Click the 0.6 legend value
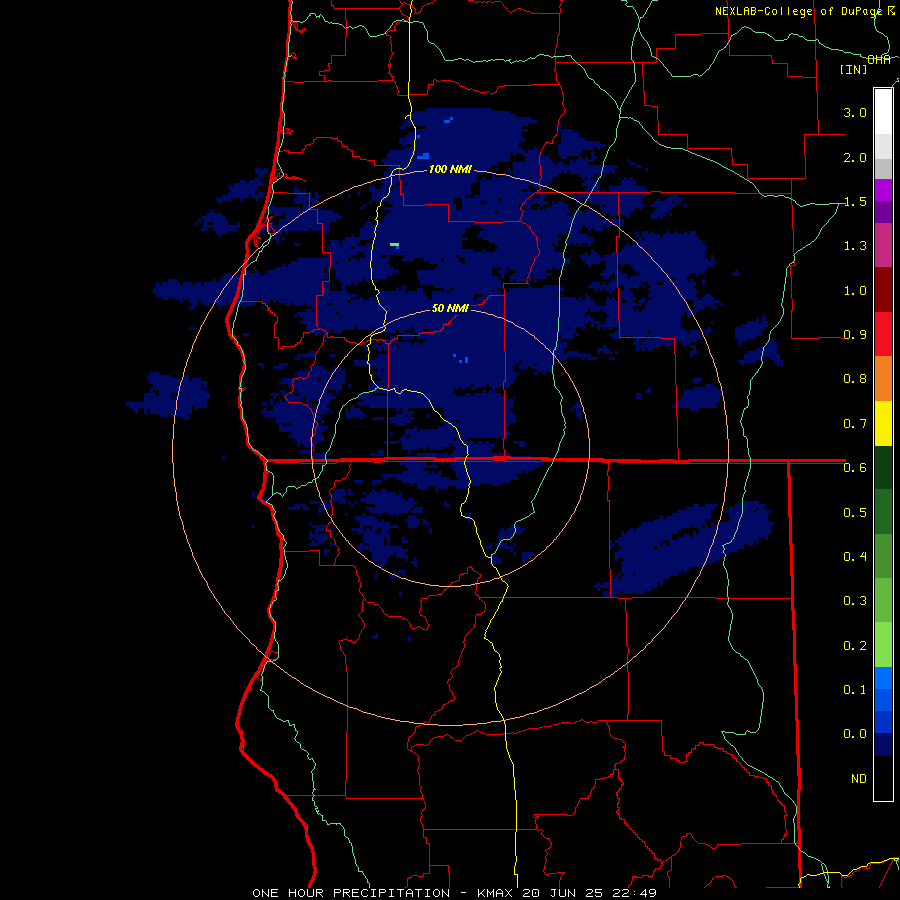The height and width of the screenshot is (900, 900). pyautogui.click(x=855, y=468)
